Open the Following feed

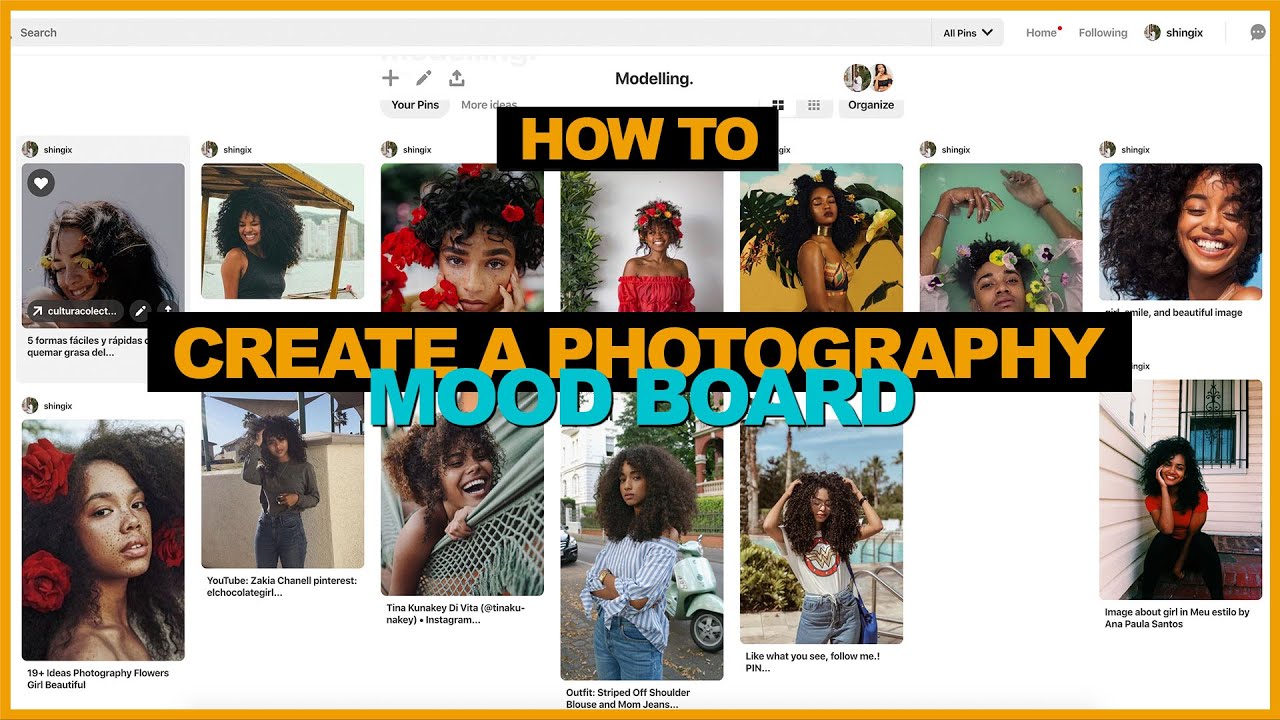click(x=1103, y=32)
